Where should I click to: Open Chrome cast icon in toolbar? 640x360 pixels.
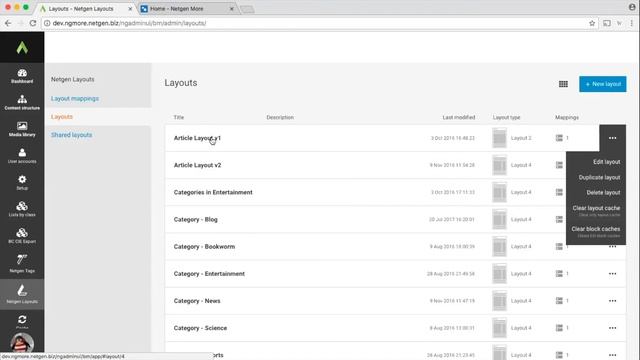(x=607, y=23)
